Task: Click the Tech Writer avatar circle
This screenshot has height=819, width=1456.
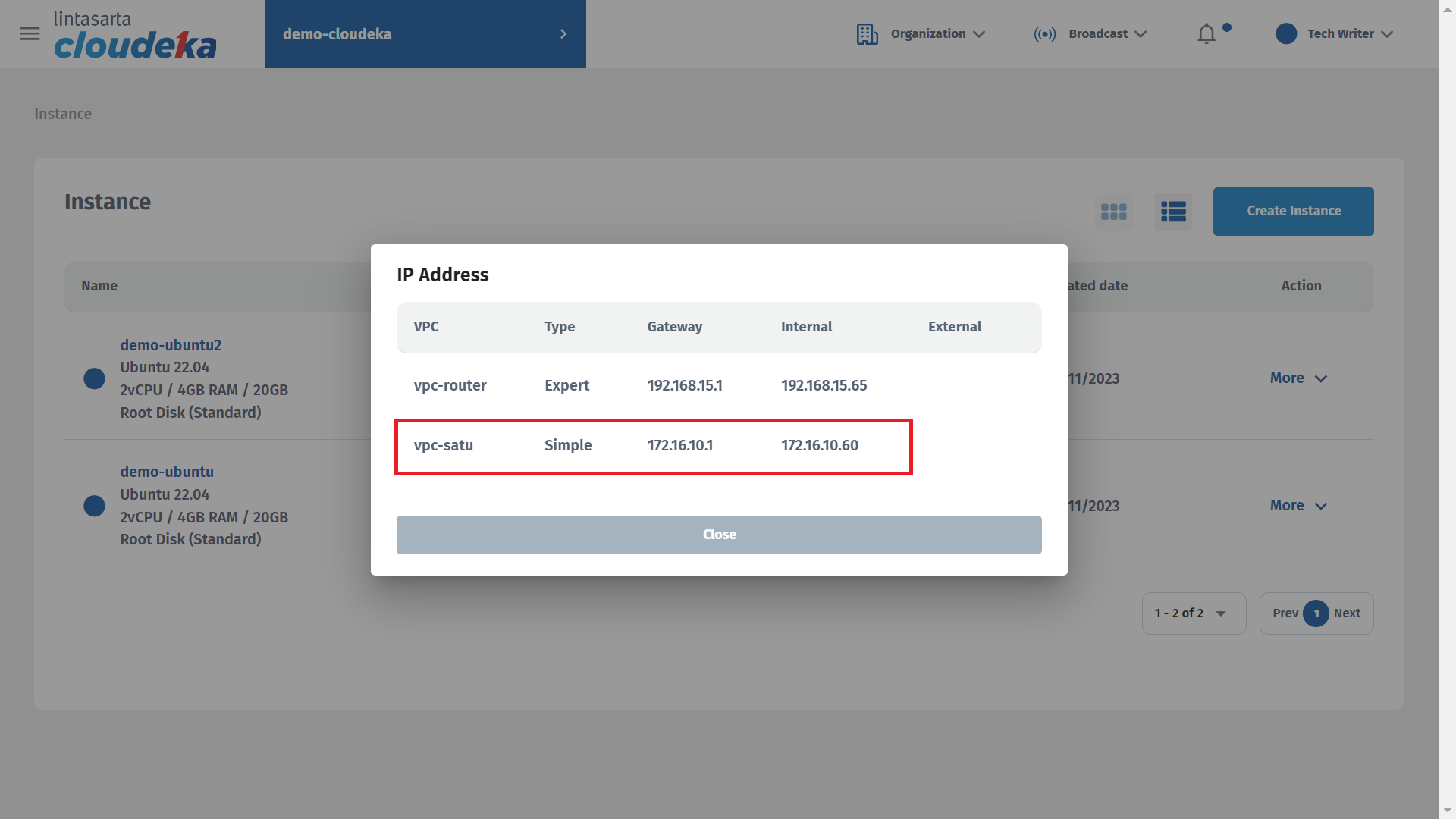Action: pyautogui.click(x=1285, y=34)
